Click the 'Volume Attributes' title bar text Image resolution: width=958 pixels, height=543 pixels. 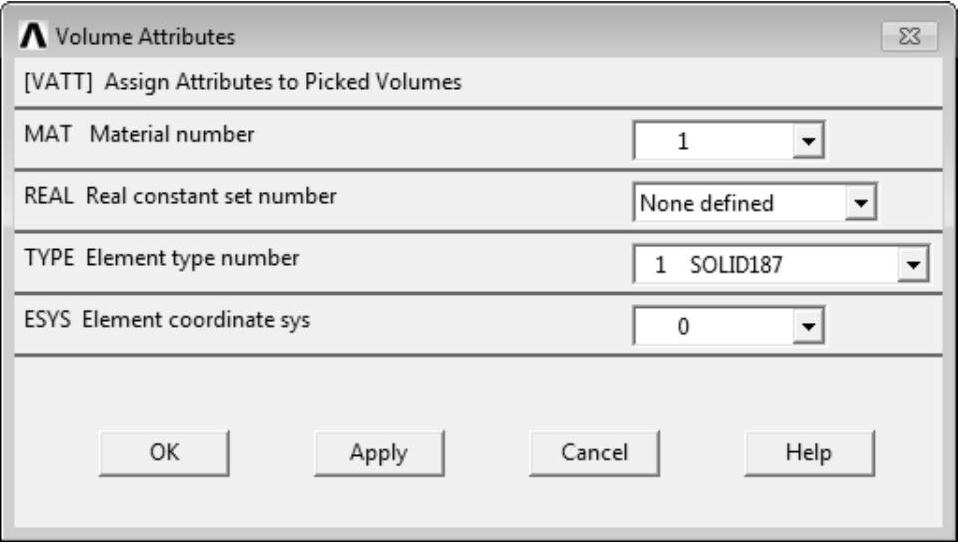[145, 38]
